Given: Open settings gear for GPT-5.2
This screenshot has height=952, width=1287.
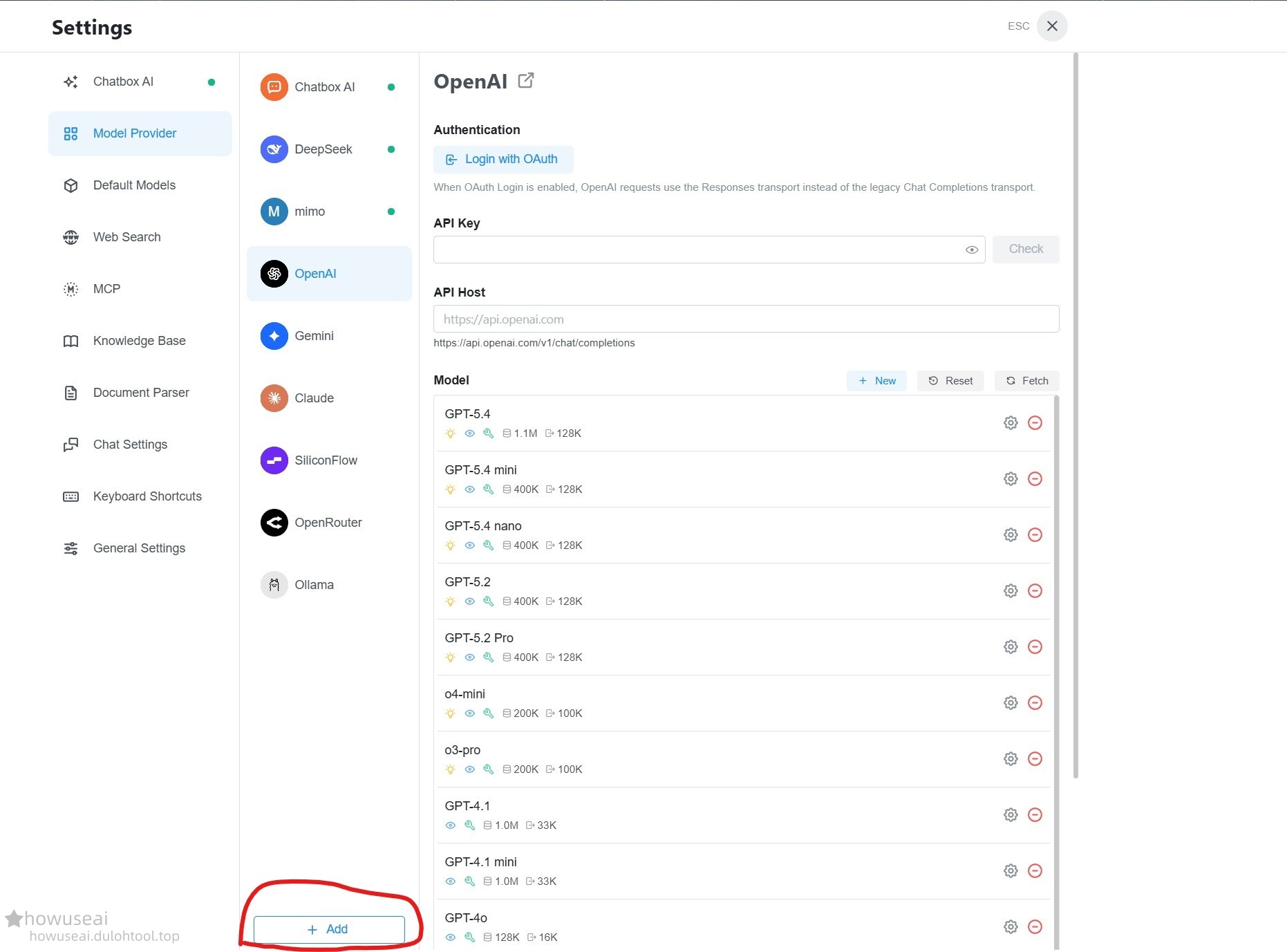Looking at the screenshot, I should click(1011, 590).
